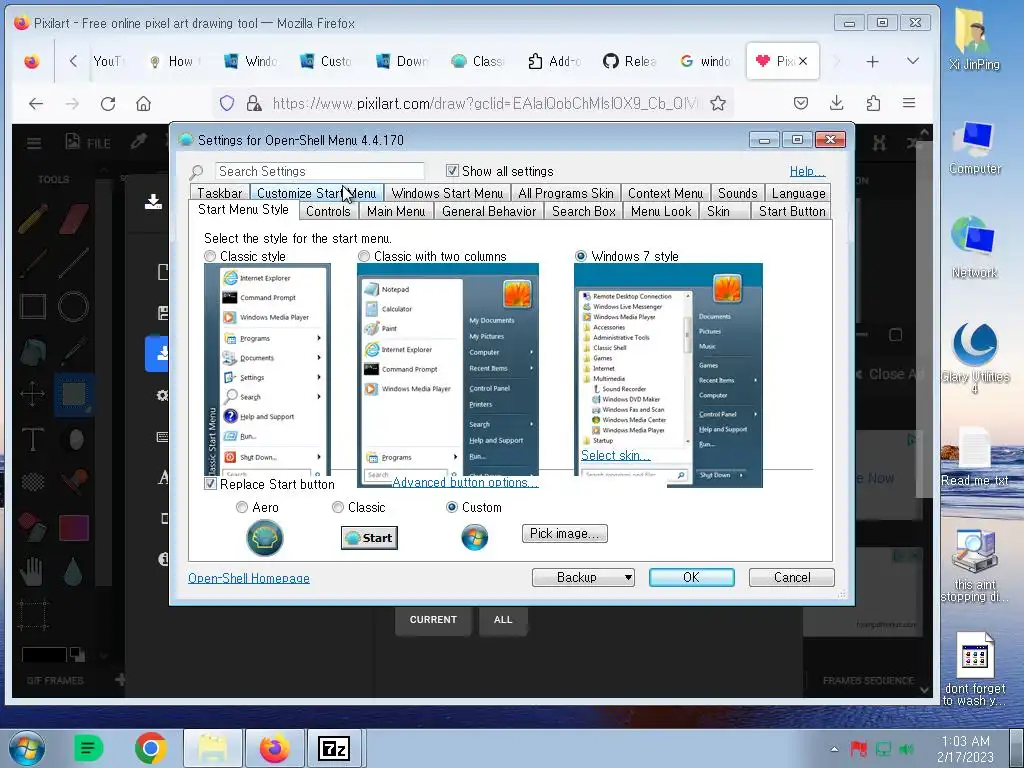
Task: Pick the red color swatch in Pixilart
Action: click(74, 528)
